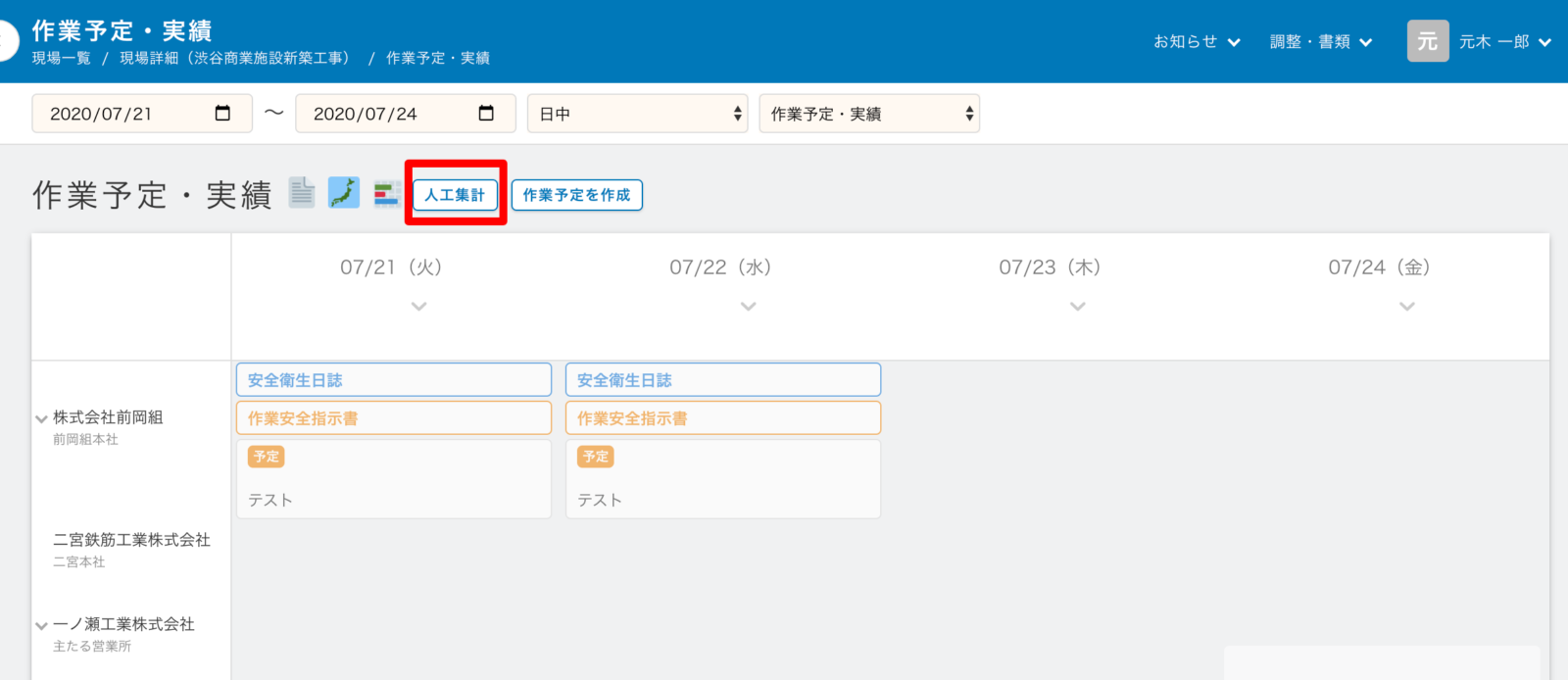Collapse the 一ノ瀬工業株式会社 row
This screenshot has width=1568, height=680.
pyautogui.click(x=41, y=625)
